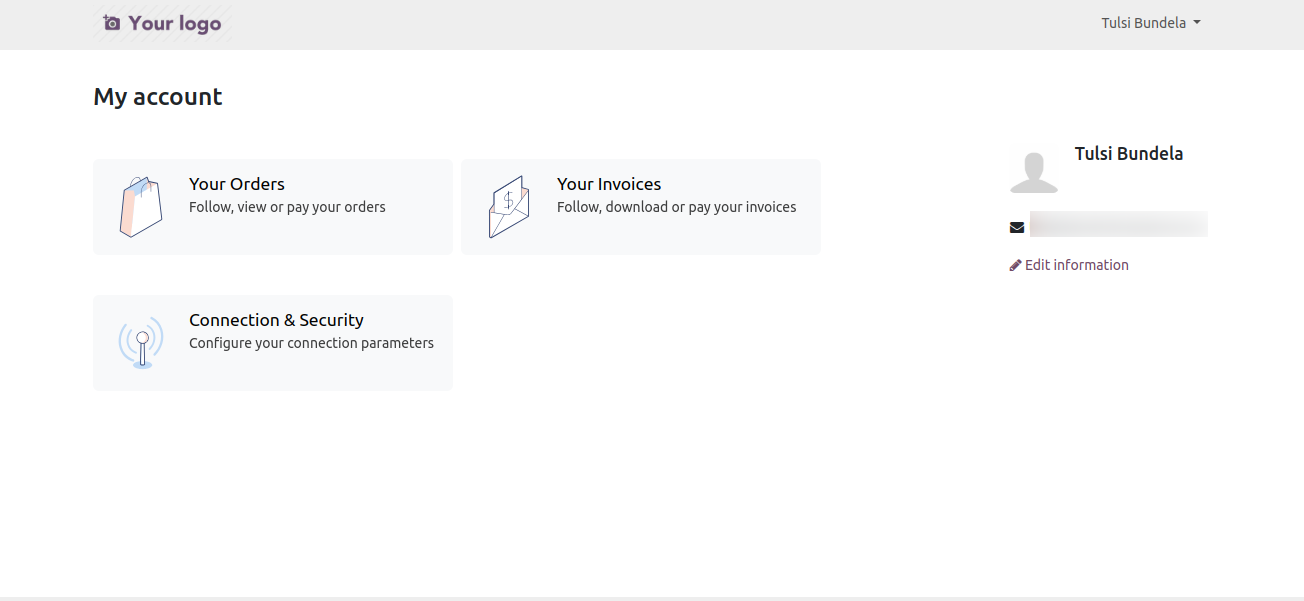
Task: Click the shopping bag icon for orders
Action: (x=141, y=207)
